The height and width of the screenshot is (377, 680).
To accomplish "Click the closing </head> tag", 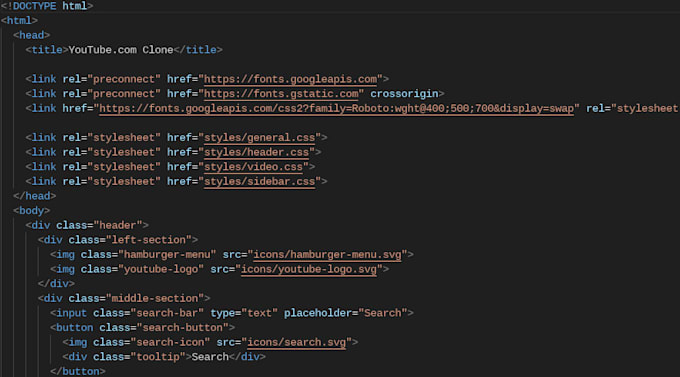I will (34, 196).
